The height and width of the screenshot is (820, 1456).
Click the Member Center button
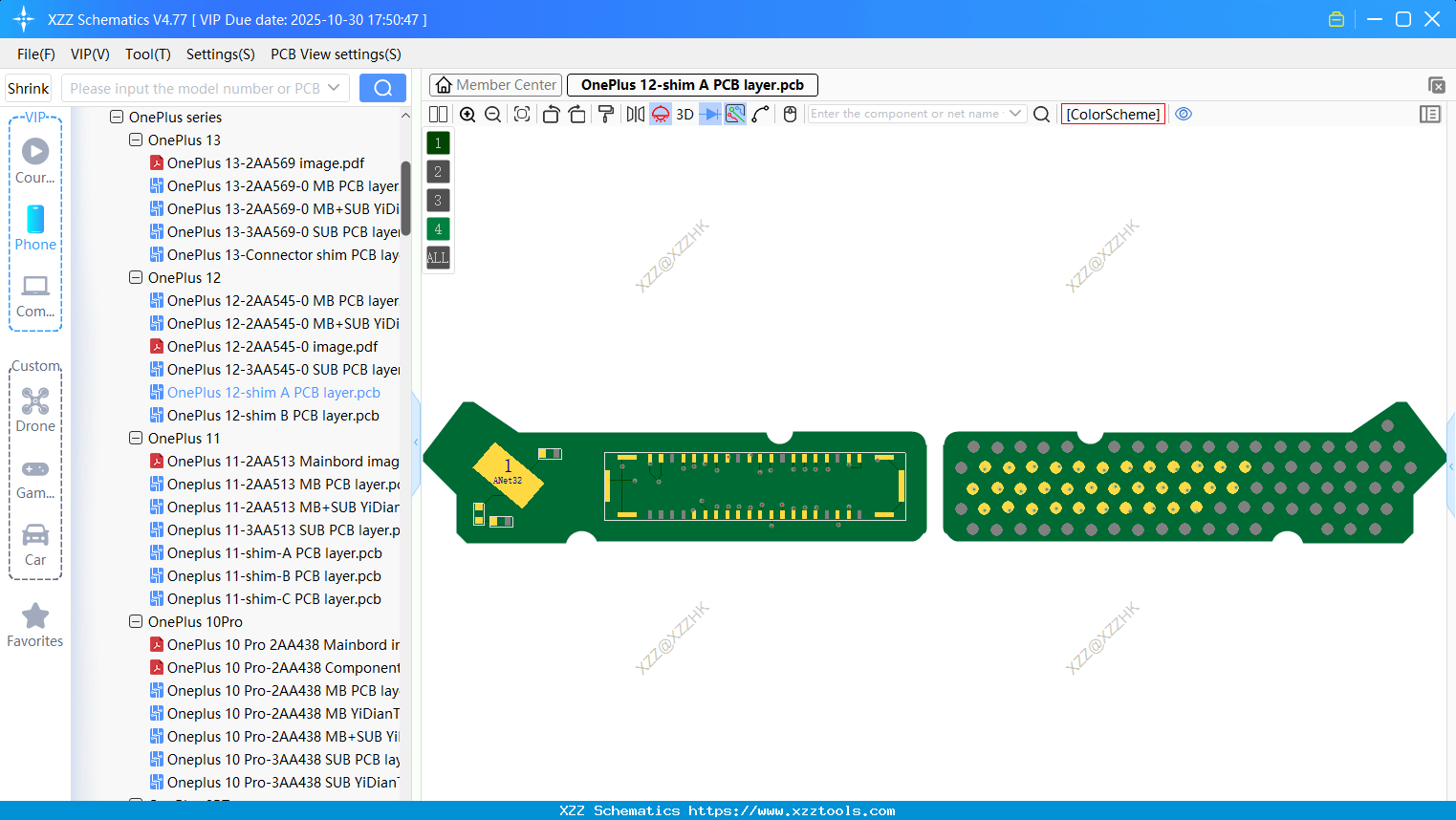pos(495,84)
